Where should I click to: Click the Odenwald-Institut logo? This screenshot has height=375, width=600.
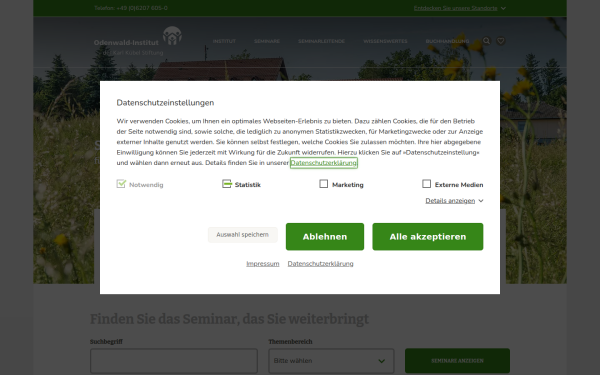coord(138,41)
